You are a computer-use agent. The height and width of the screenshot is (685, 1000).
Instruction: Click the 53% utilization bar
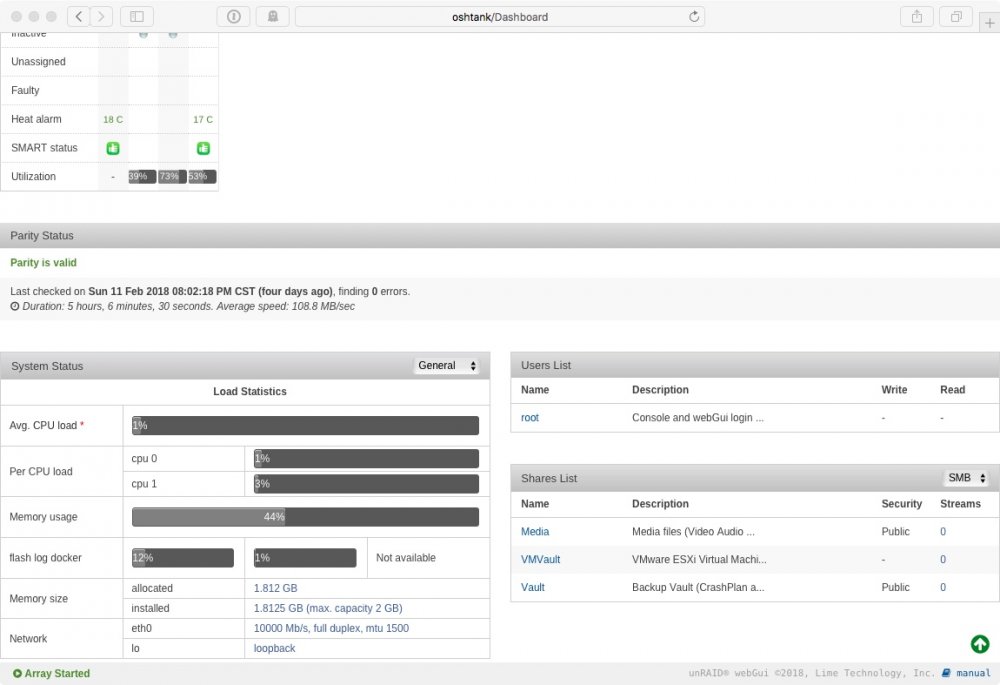coord(202,177)
